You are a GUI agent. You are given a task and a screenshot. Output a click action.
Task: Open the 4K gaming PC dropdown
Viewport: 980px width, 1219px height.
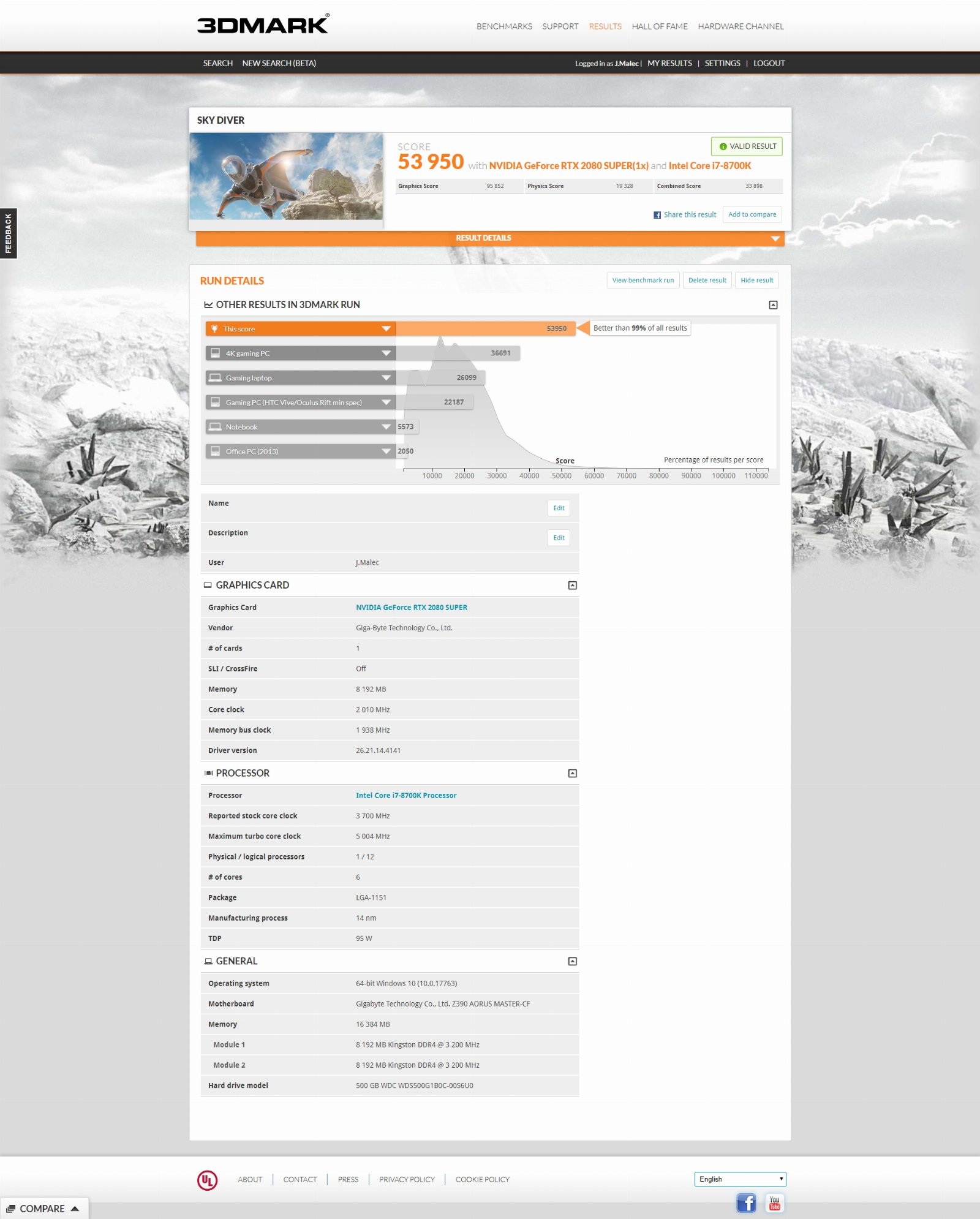click(x=386, y=353)
